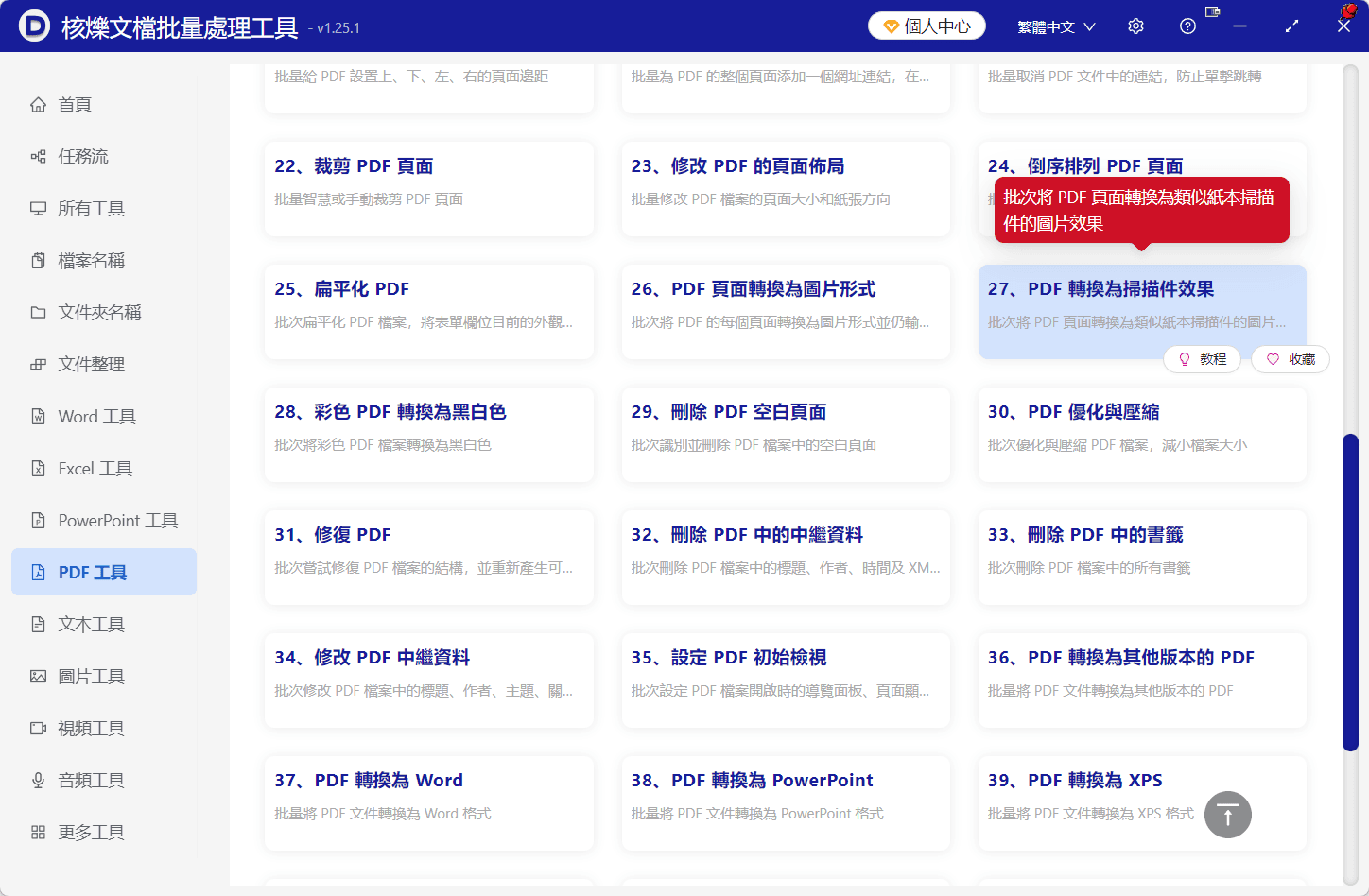This screenshot has width=1369, height=896.
Task: Click the PDF 工具 file icon
Action: coord(38,573)
